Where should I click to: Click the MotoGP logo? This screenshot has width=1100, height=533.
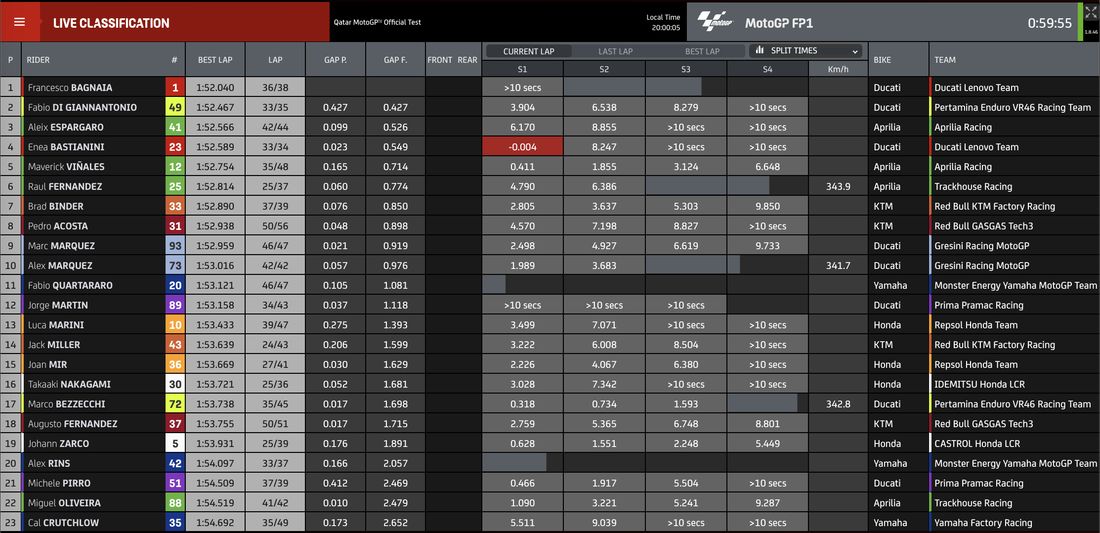click(x=714, y=22)
